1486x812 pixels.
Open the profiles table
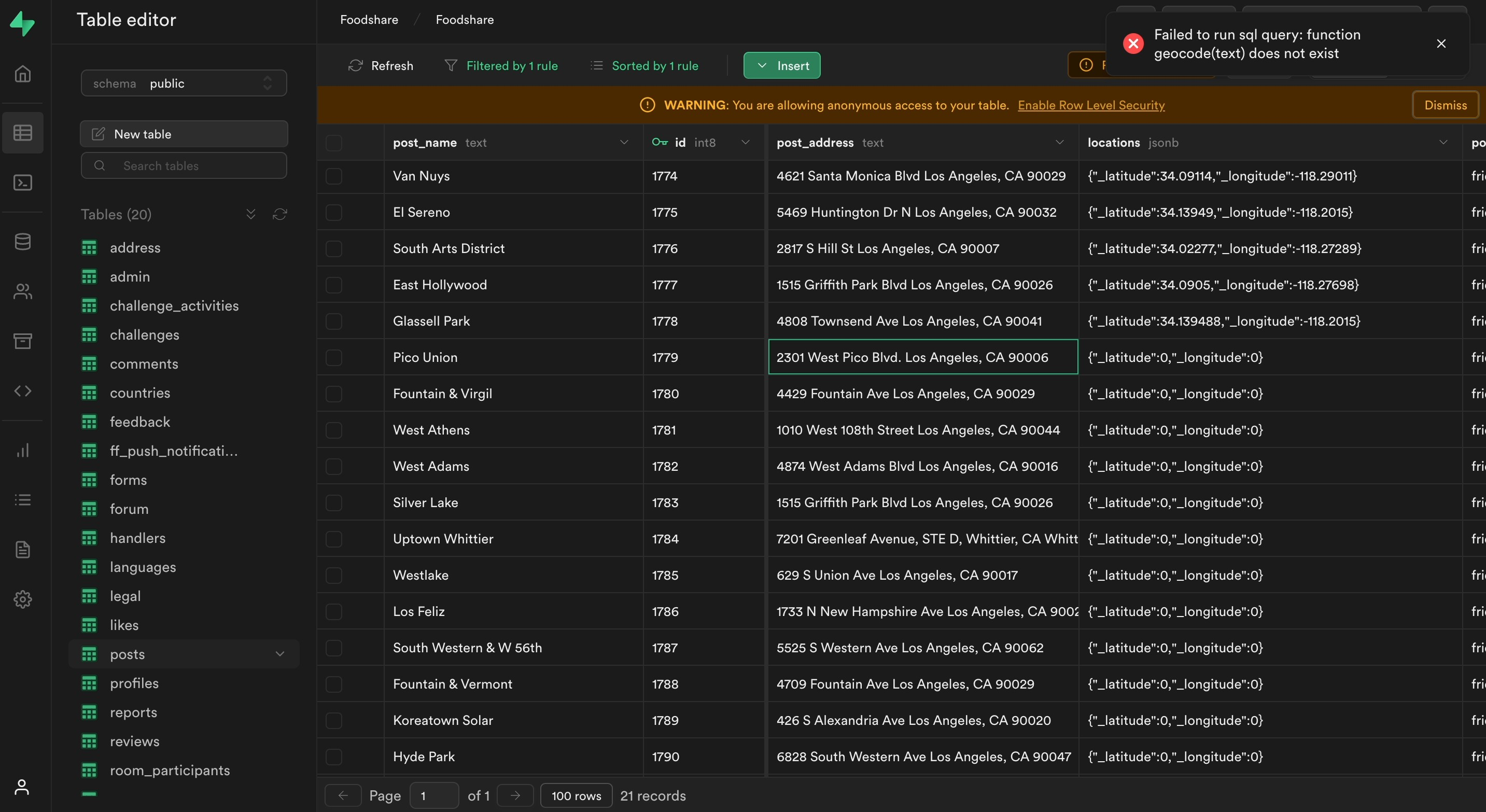tap(134, 683)
